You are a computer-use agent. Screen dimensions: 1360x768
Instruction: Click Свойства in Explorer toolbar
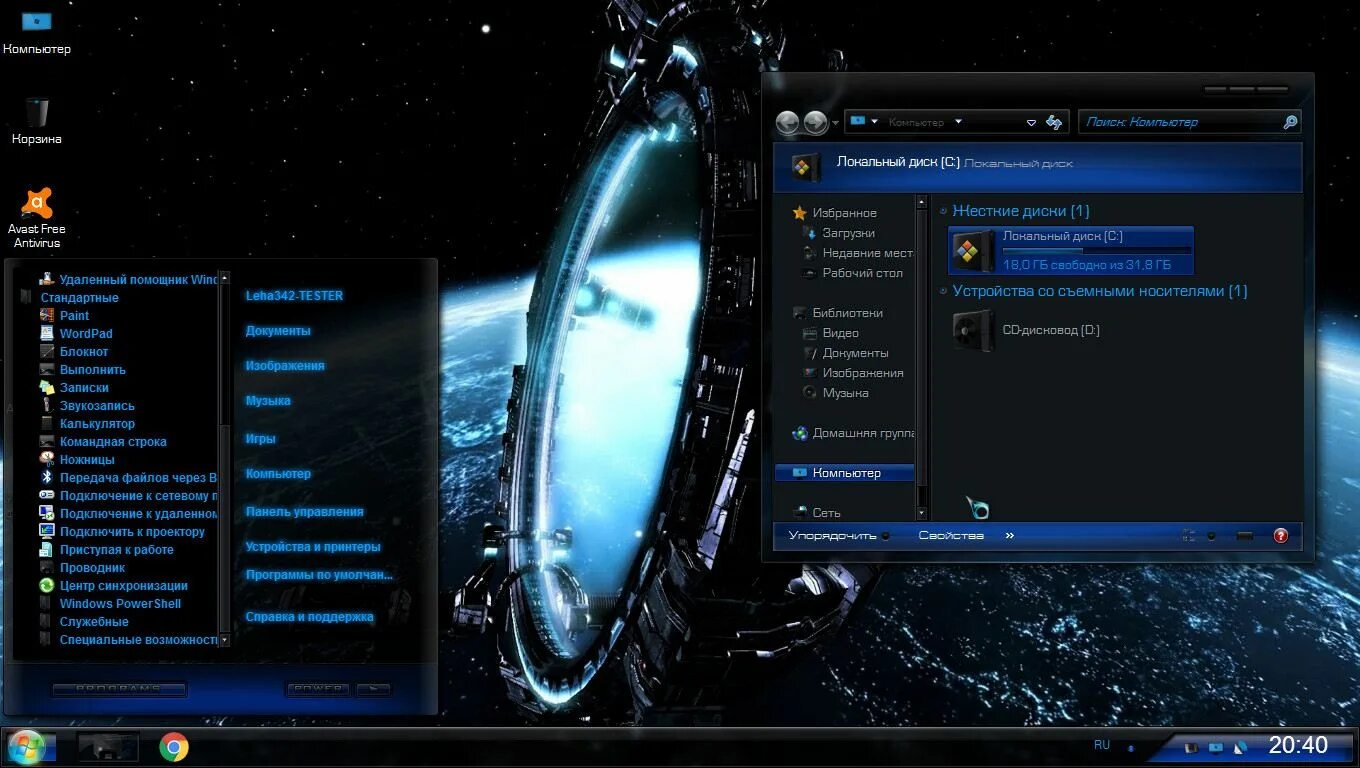[951, 536]
